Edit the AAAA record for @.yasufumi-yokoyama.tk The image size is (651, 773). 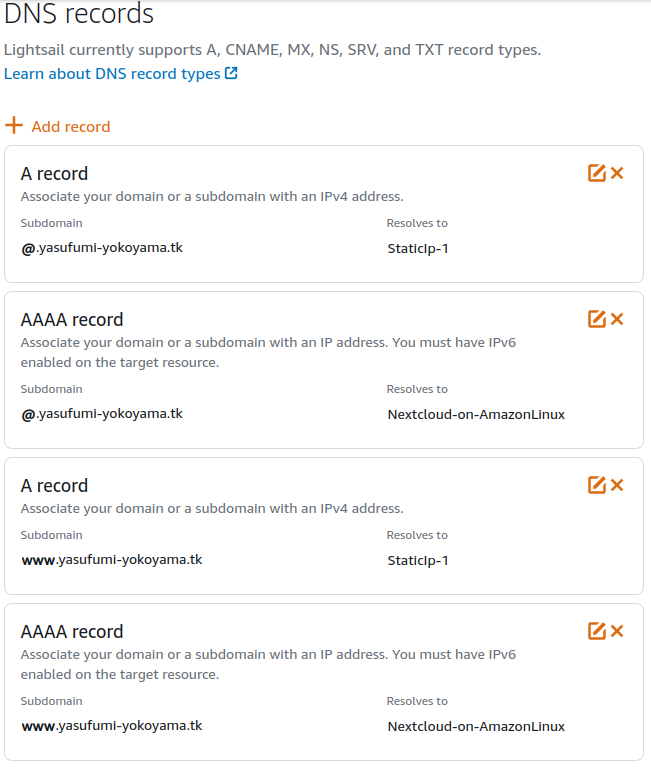596,319
